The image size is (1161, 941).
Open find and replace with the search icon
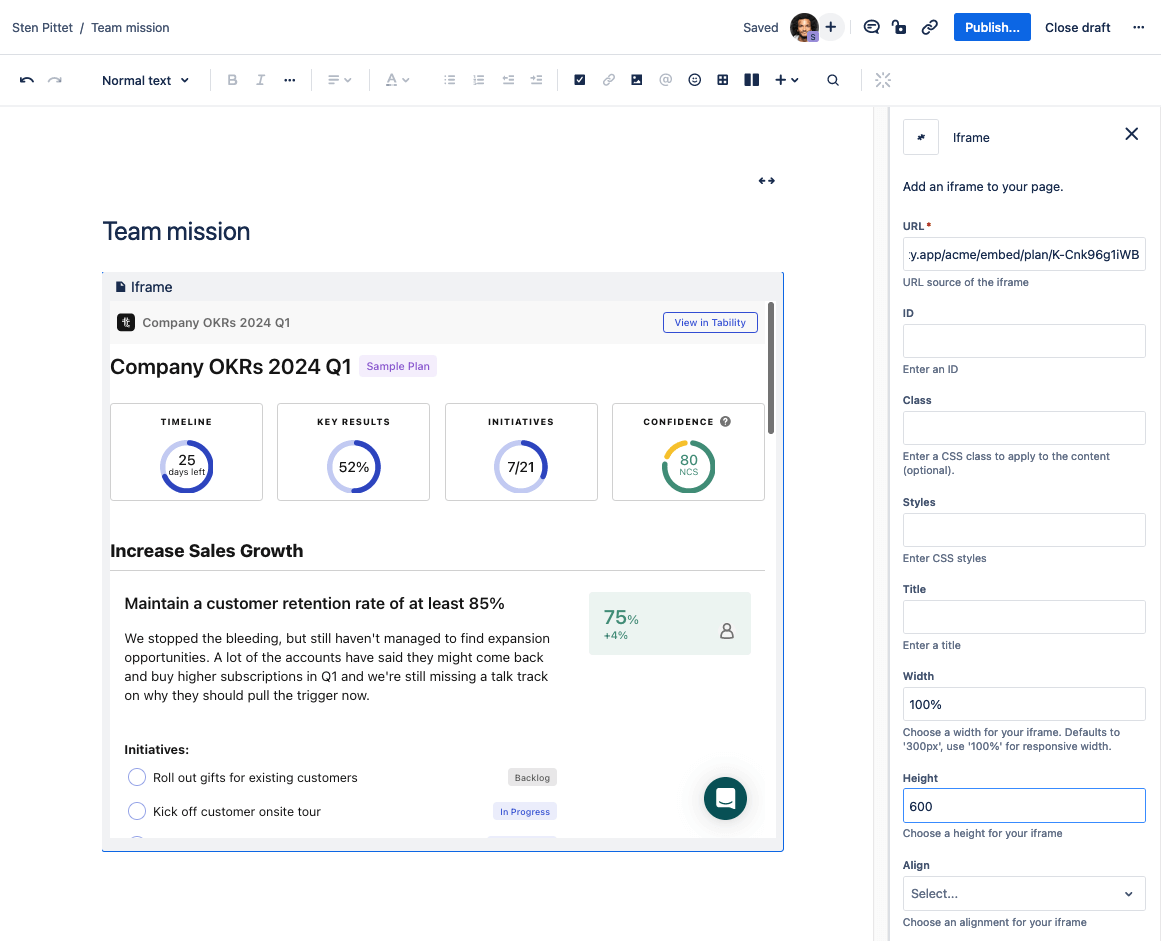click(832, 79)
